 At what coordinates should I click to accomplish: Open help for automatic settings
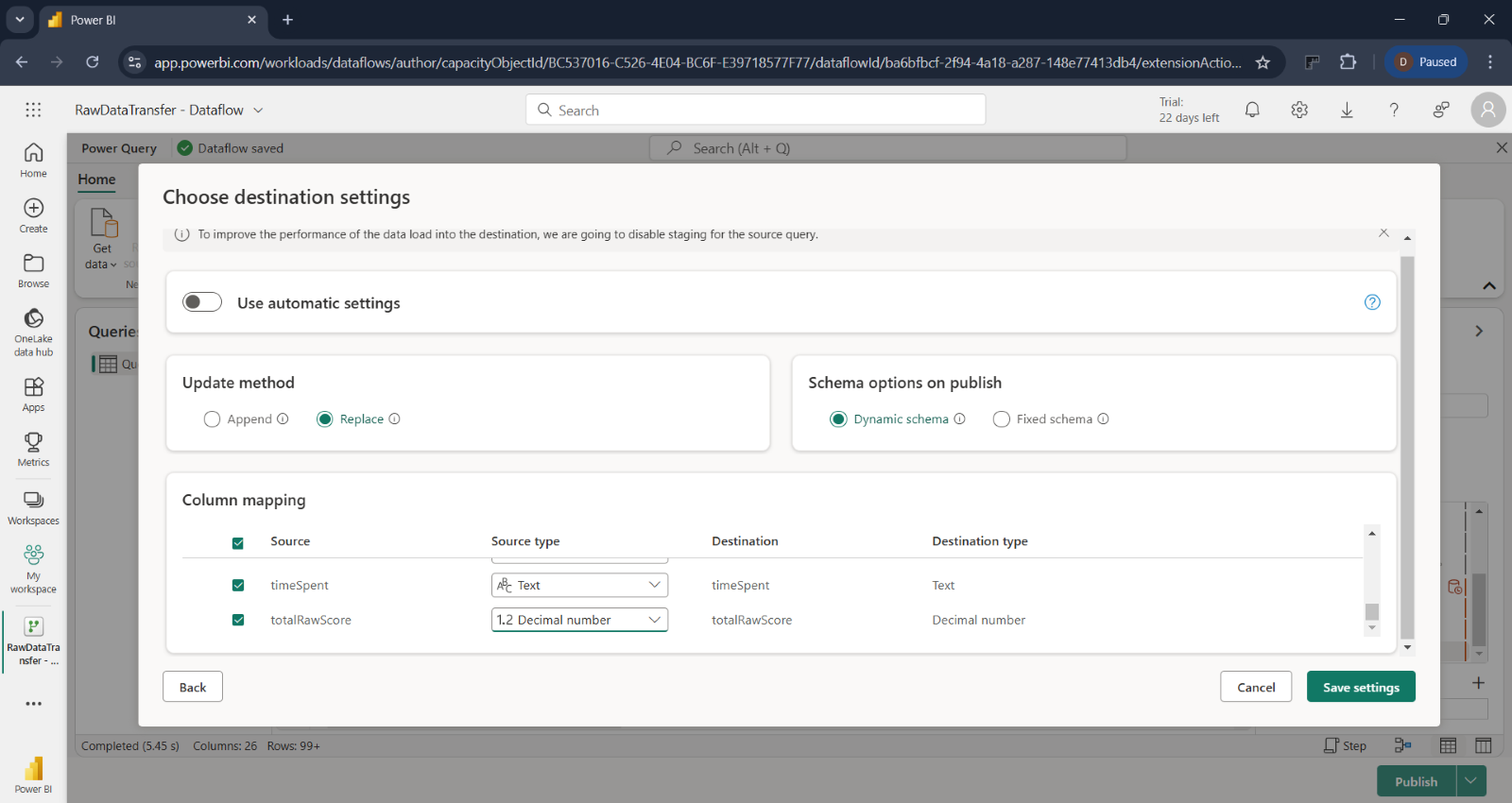pos(1372,302)
